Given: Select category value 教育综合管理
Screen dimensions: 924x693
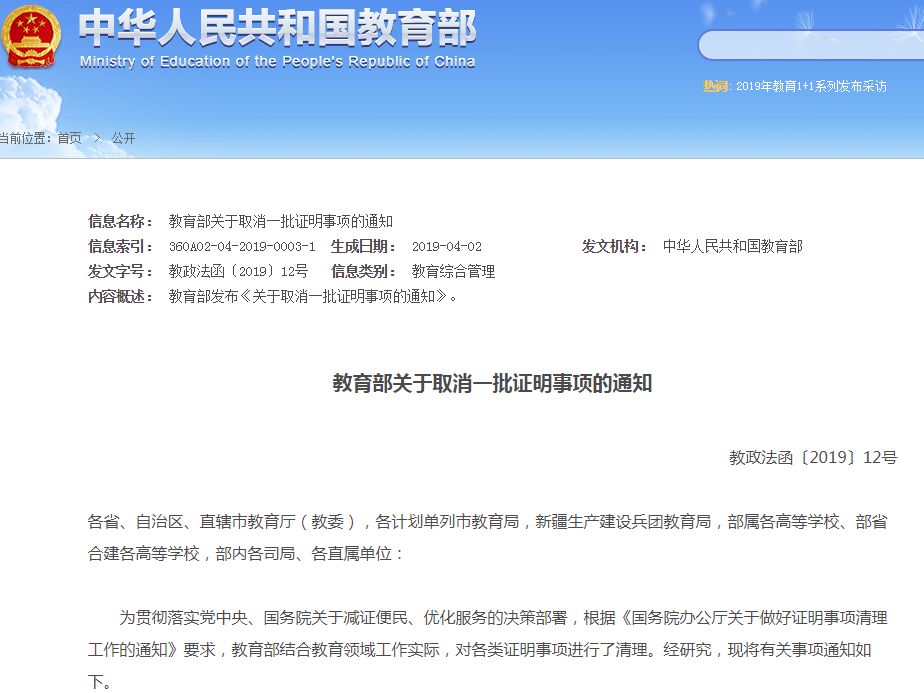Looking at the screenshot, I should coord(453,272).
